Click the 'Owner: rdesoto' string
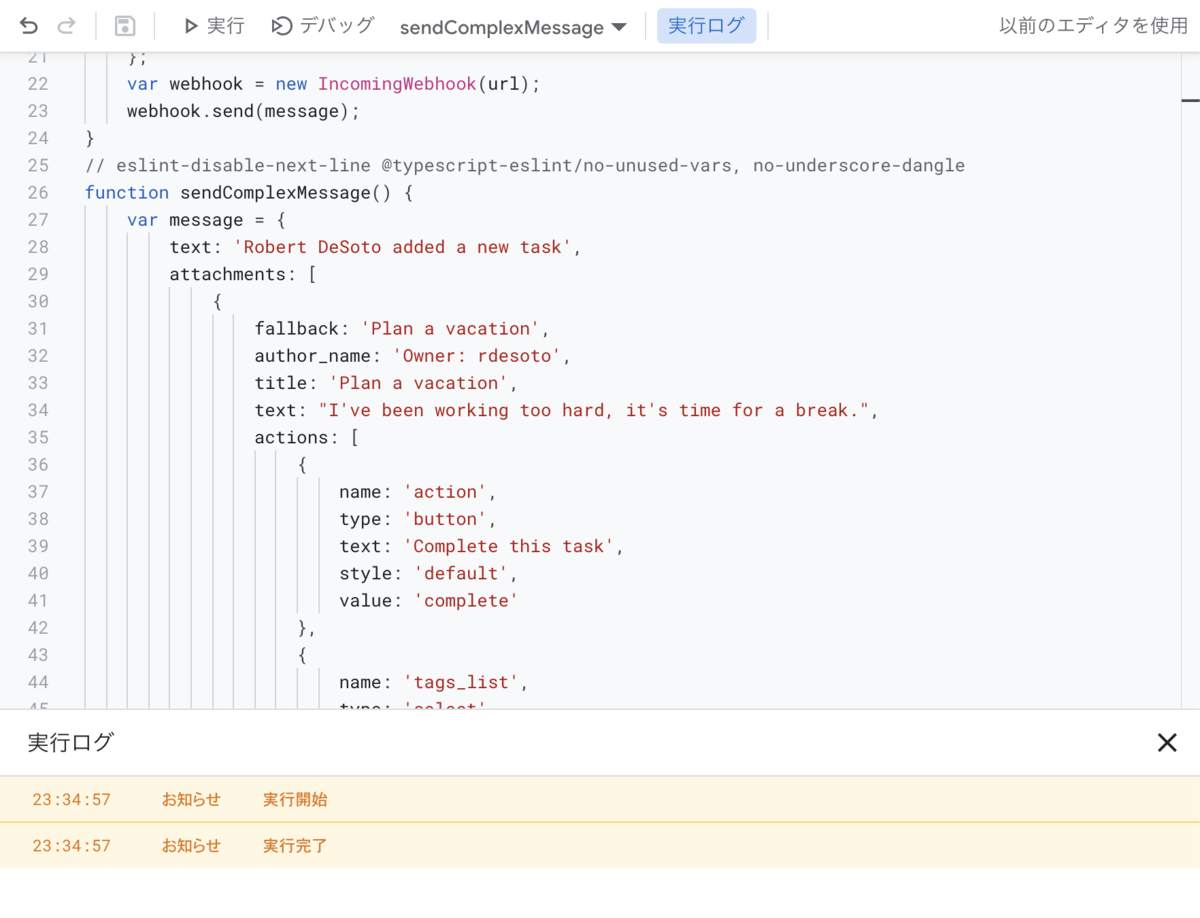 point(476,356)
